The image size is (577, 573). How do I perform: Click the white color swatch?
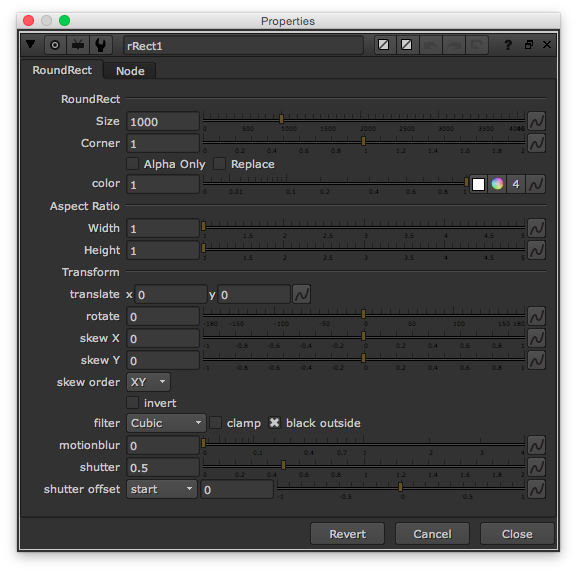point(478,184)
